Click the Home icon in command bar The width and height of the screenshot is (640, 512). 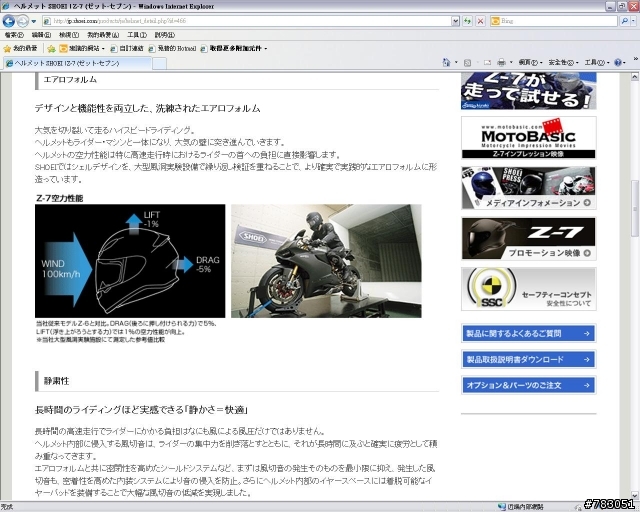[446, 62]
